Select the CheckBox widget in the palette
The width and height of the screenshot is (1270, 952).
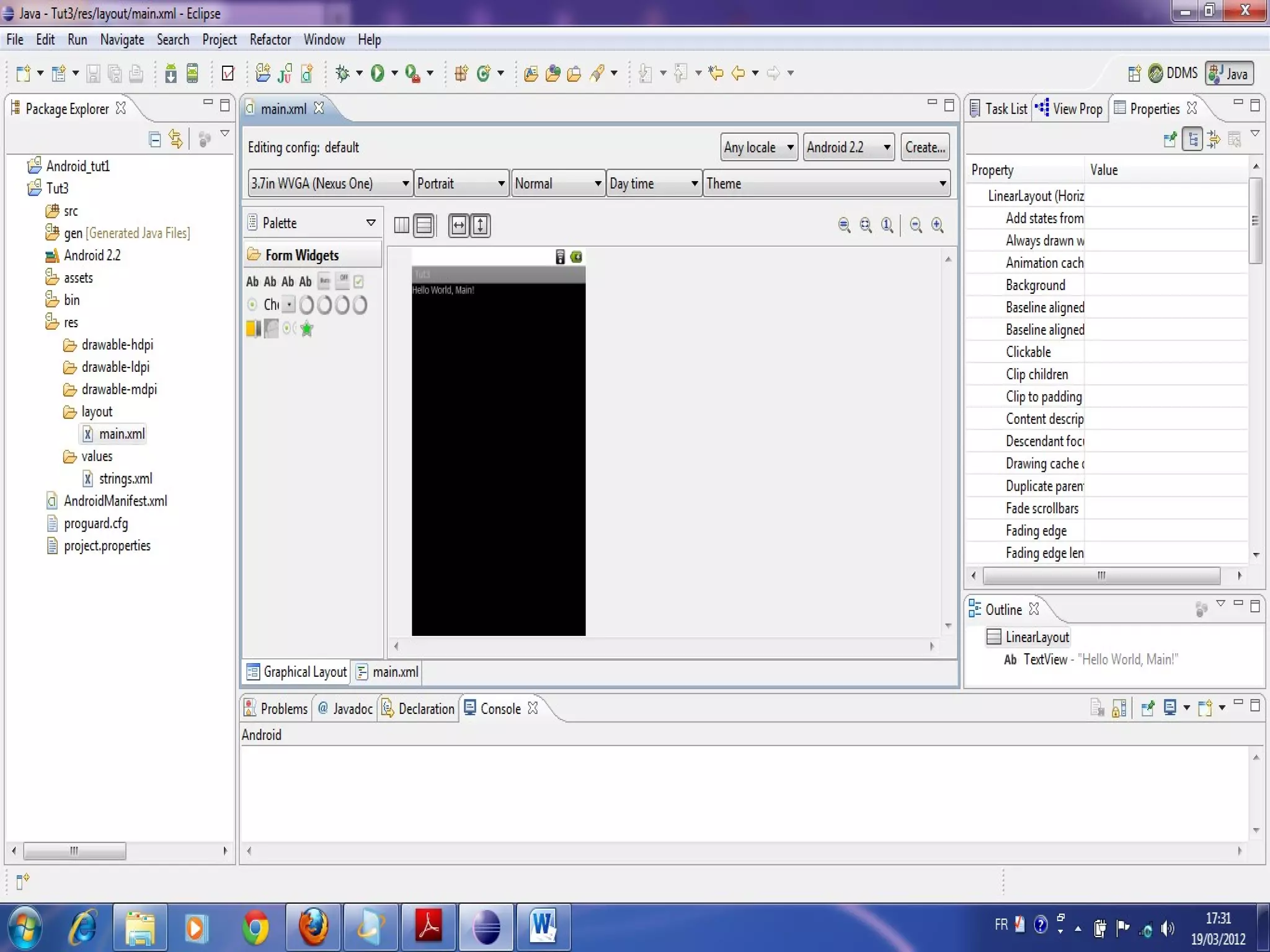pyautogui.click(x=358, y=281)
